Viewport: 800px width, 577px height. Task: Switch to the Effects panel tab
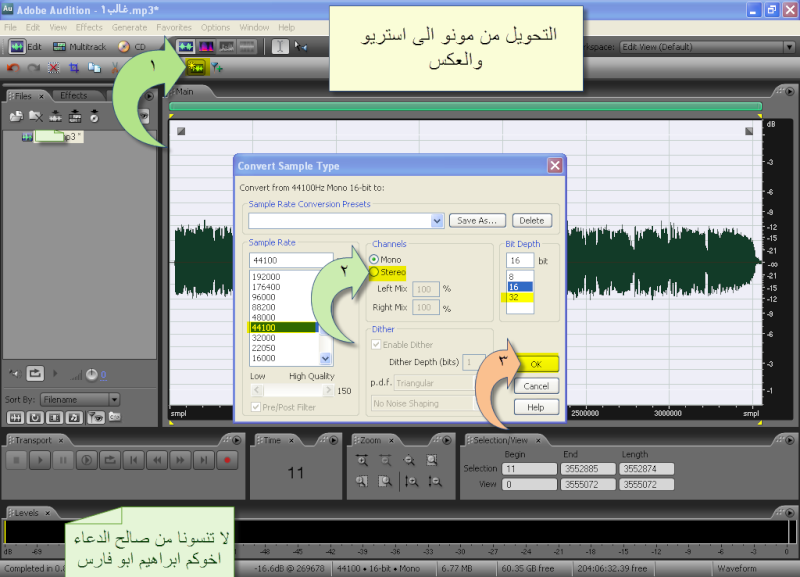click(74, 96)
